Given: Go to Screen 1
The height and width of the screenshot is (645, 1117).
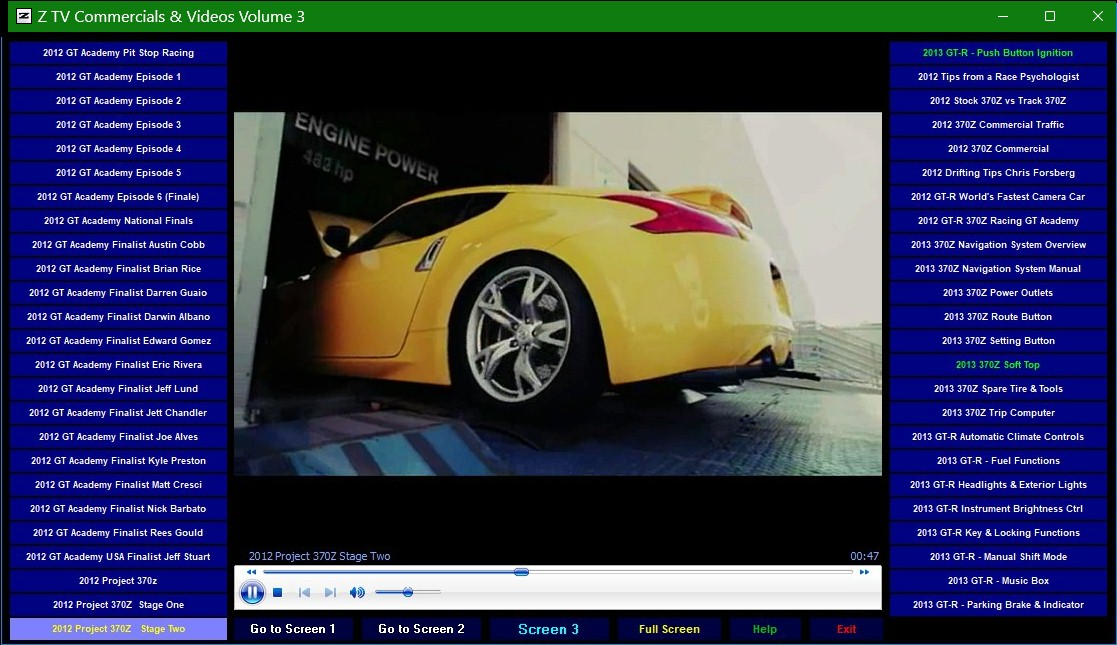Looking at the screenshot, I should pyautogui.click(x=293, y=629).
